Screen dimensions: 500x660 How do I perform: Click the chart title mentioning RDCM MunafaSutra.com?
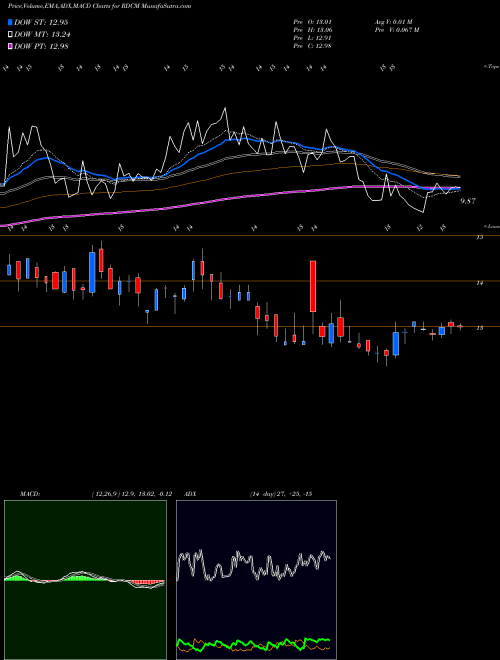pos(99,6)
